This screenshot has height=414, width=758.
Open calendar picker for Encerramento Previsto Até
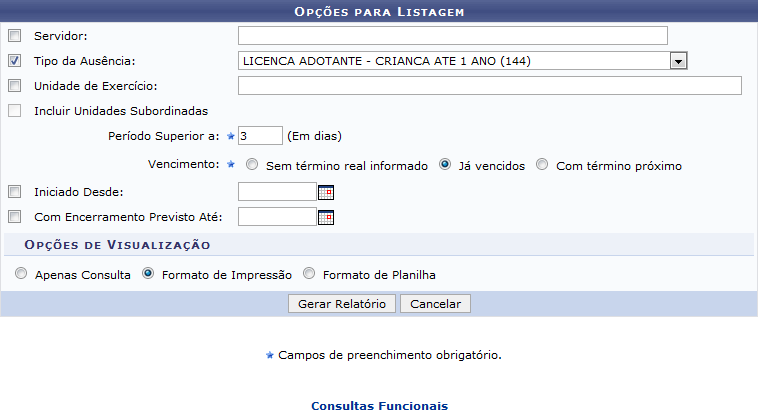325,217
